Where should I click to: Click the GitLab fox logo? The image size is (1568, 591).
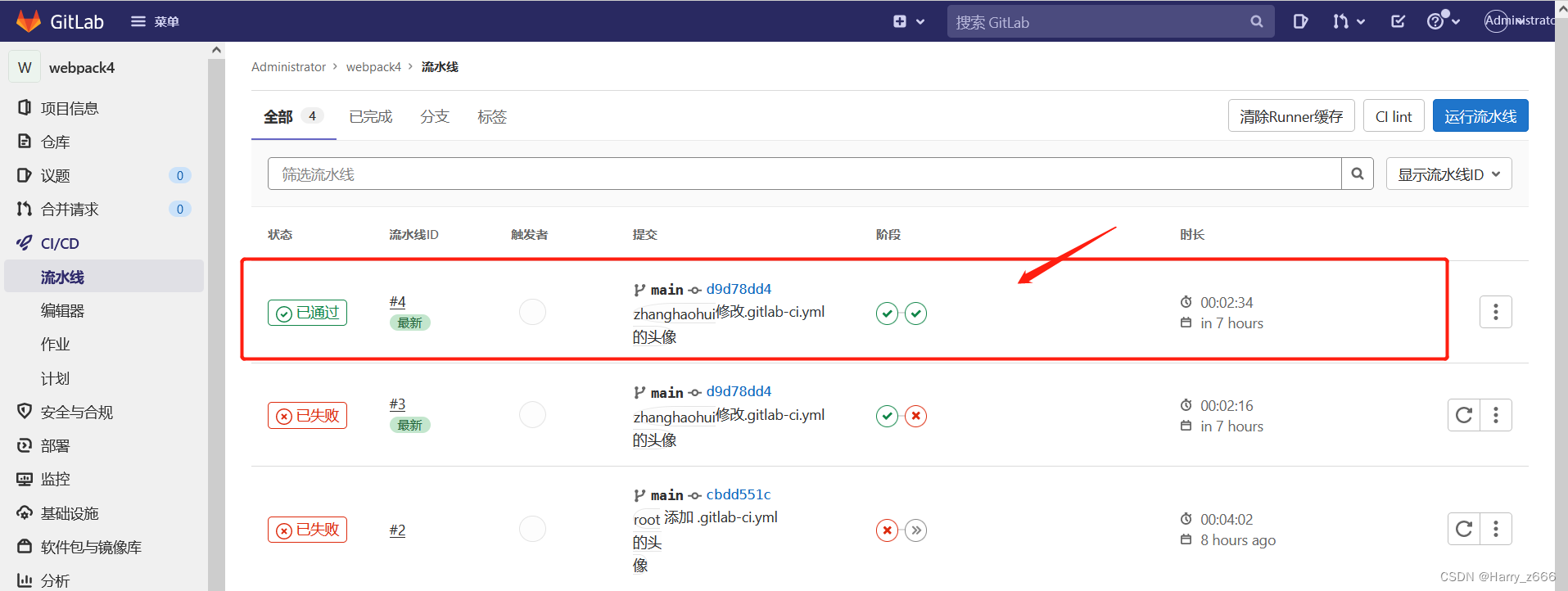[29, 21]
